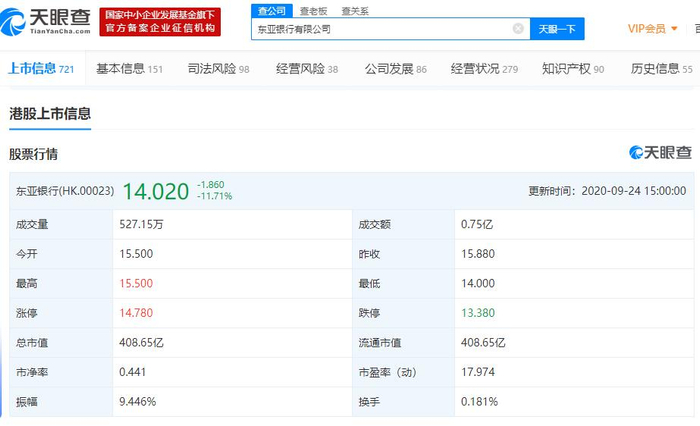Image resolution: width=700 pixels, height=426 pixels.
Task: Click the company name search input field
Action: [x=380, y=29]
